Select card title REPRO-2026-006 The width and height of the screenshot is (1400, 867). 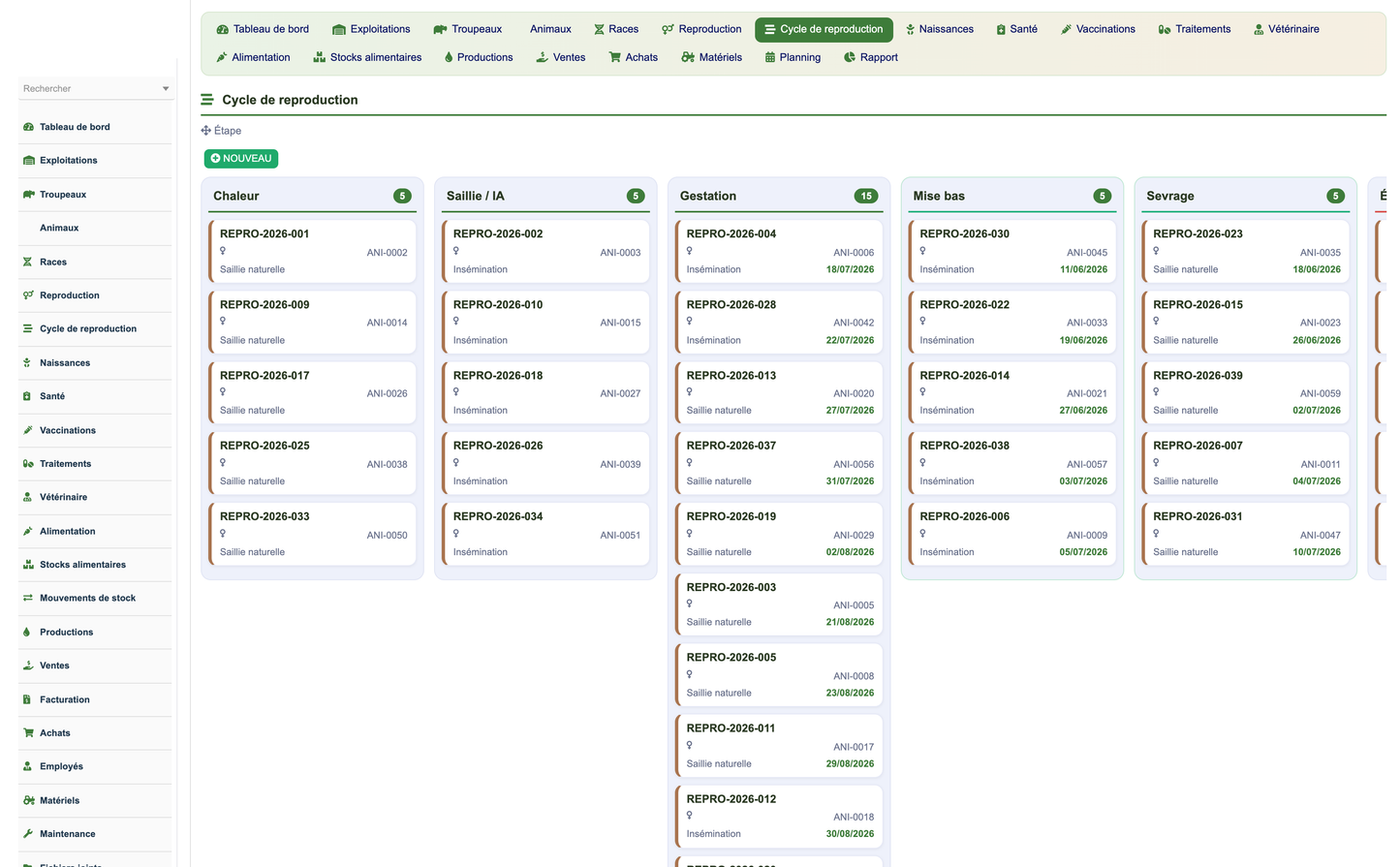pos(964,516)
